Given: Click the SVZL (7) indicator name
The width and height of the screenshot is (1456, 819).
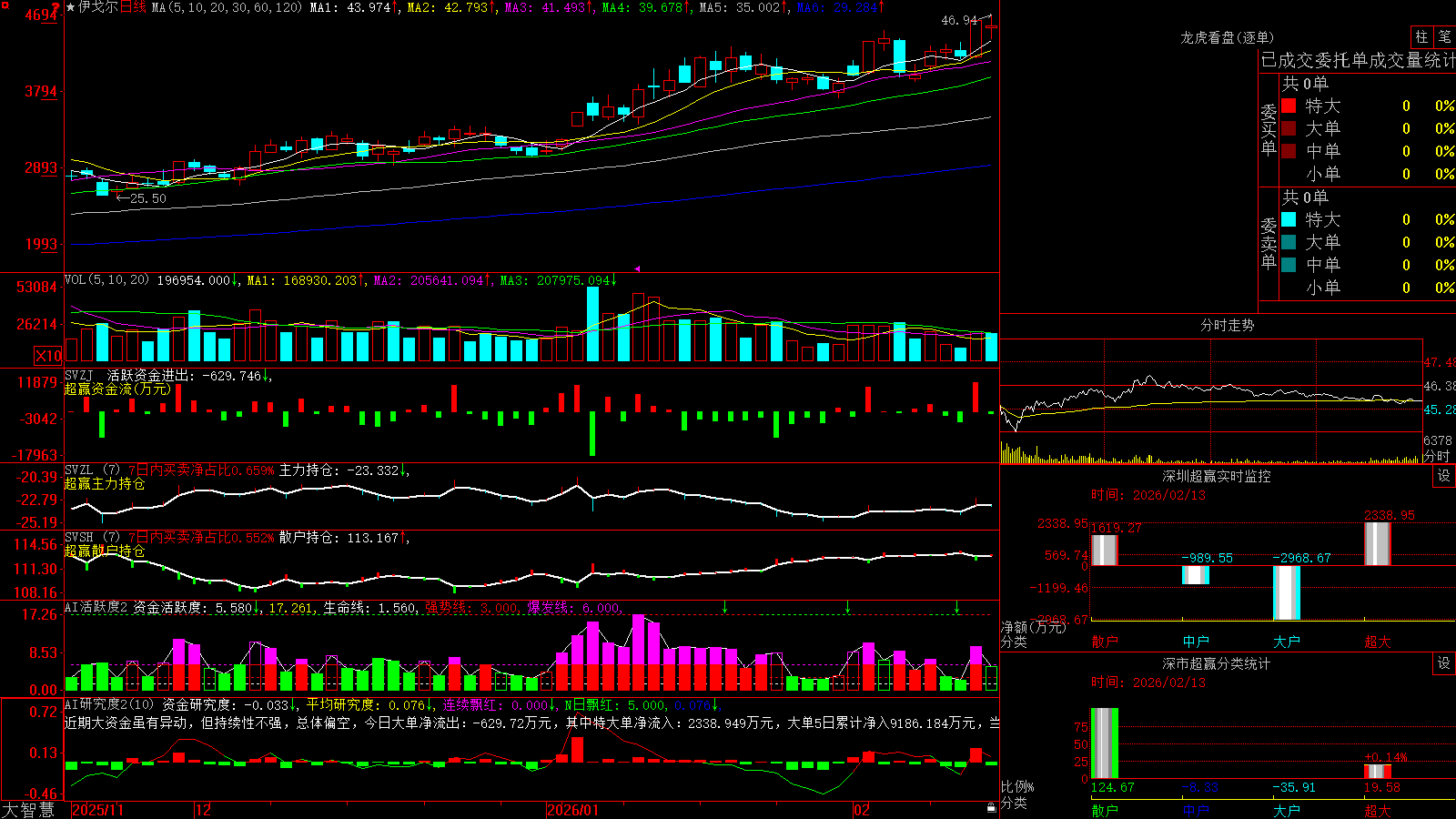Looking at the screenshot, I should pos(92,470).
